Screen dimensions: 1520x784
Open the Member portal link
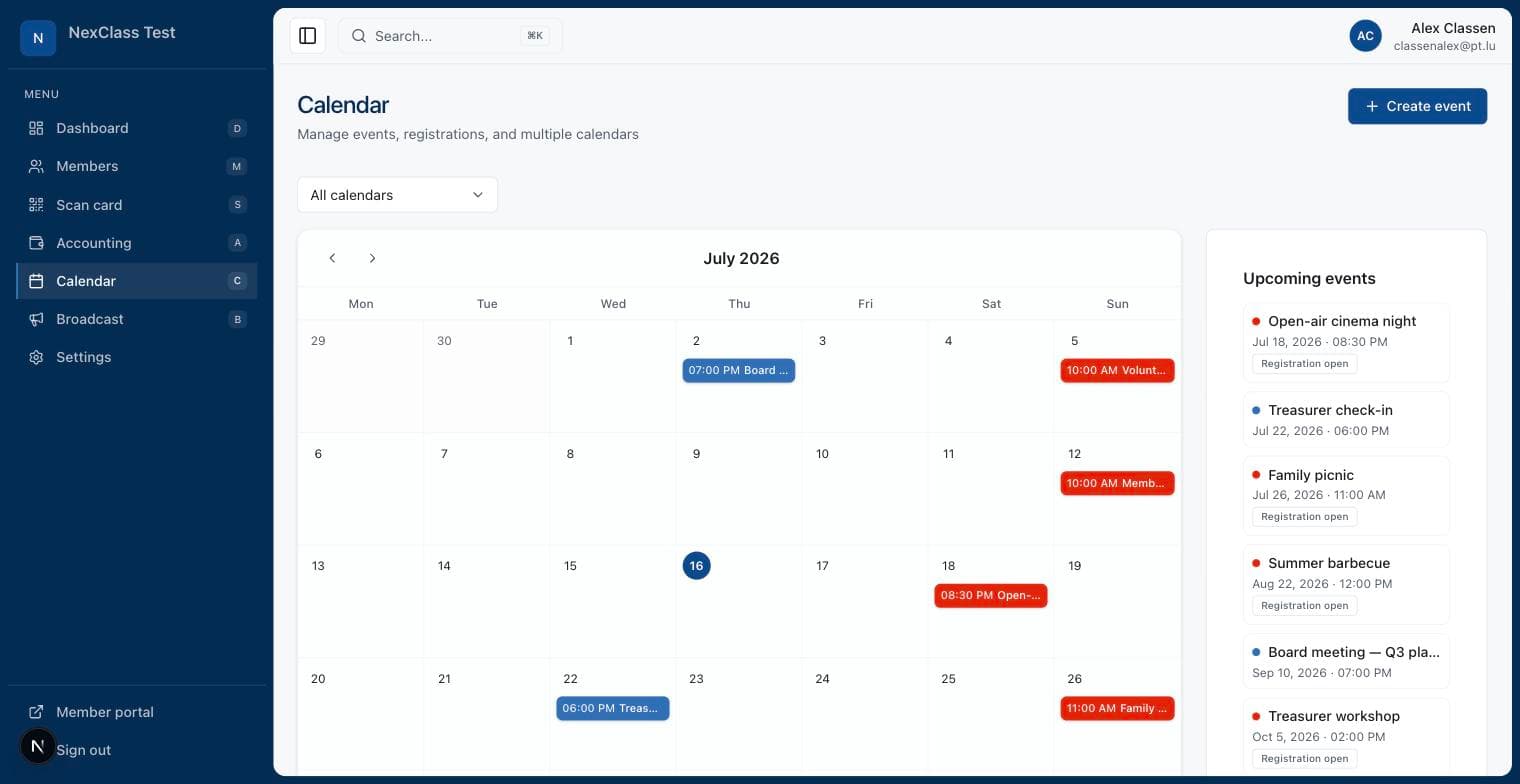[x=137, y=712]
